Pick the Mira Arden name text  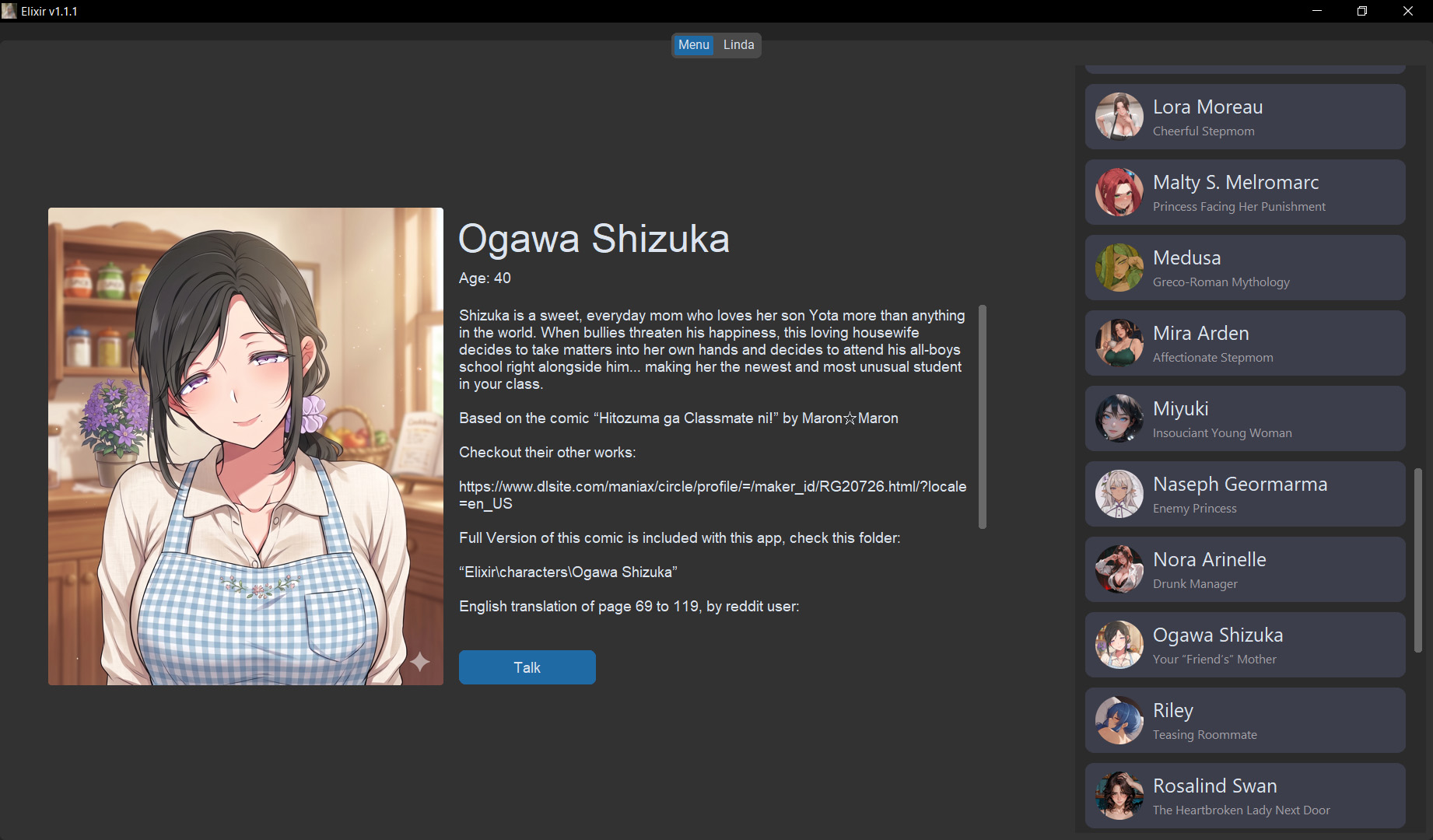(x=1200, y=333)
